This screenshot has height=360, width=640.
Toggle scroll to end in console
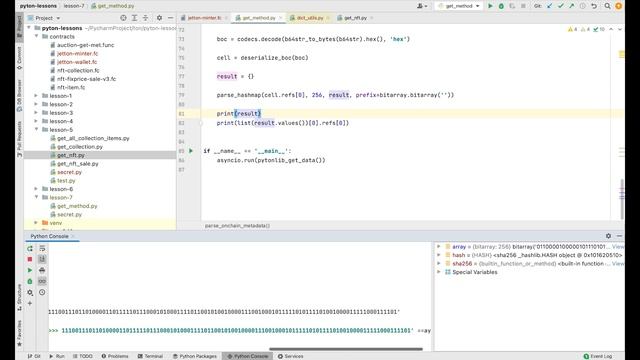pyautogui.click(x=42, y=259)
